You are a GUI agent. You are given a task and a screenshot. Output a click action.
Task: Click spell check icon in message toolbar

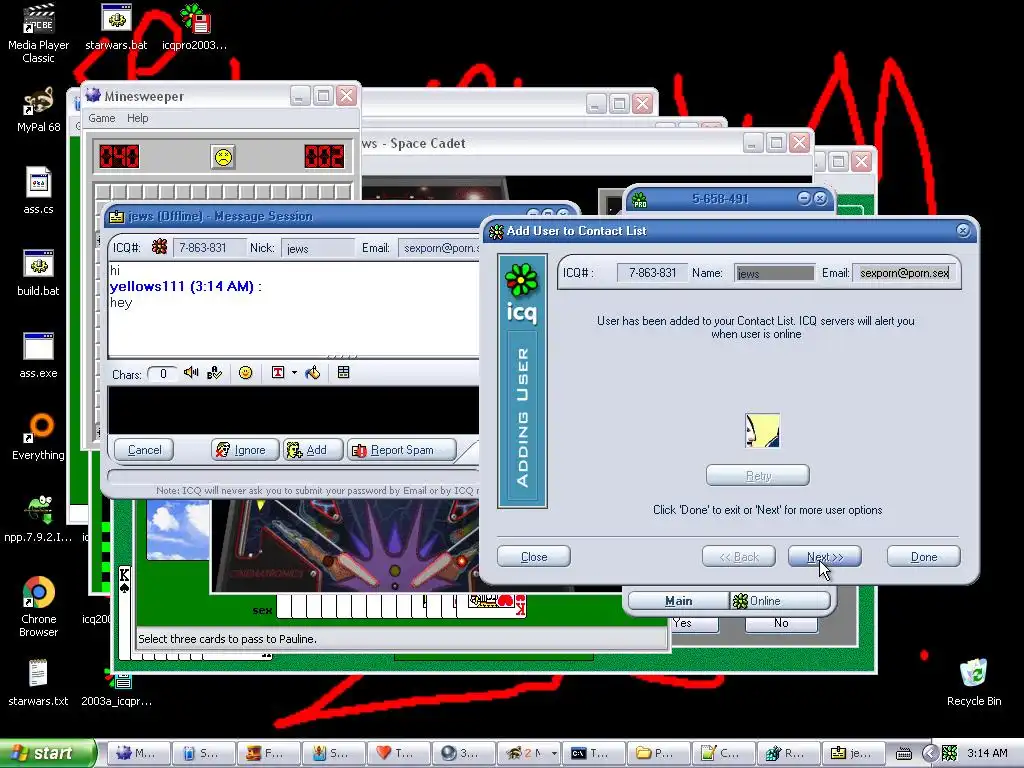pos(214,372)
